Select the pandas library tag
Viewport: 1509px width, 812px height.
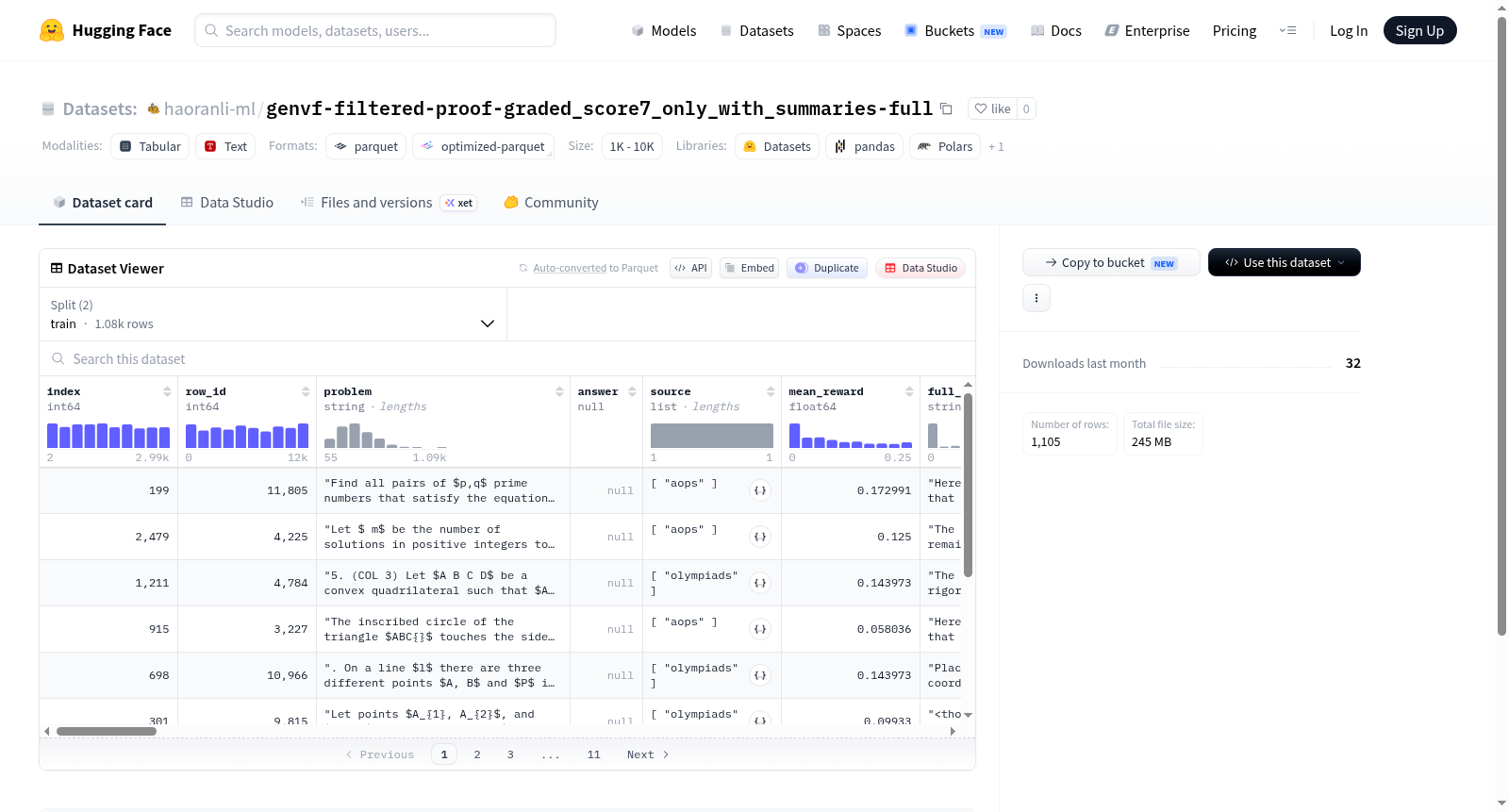864,146
